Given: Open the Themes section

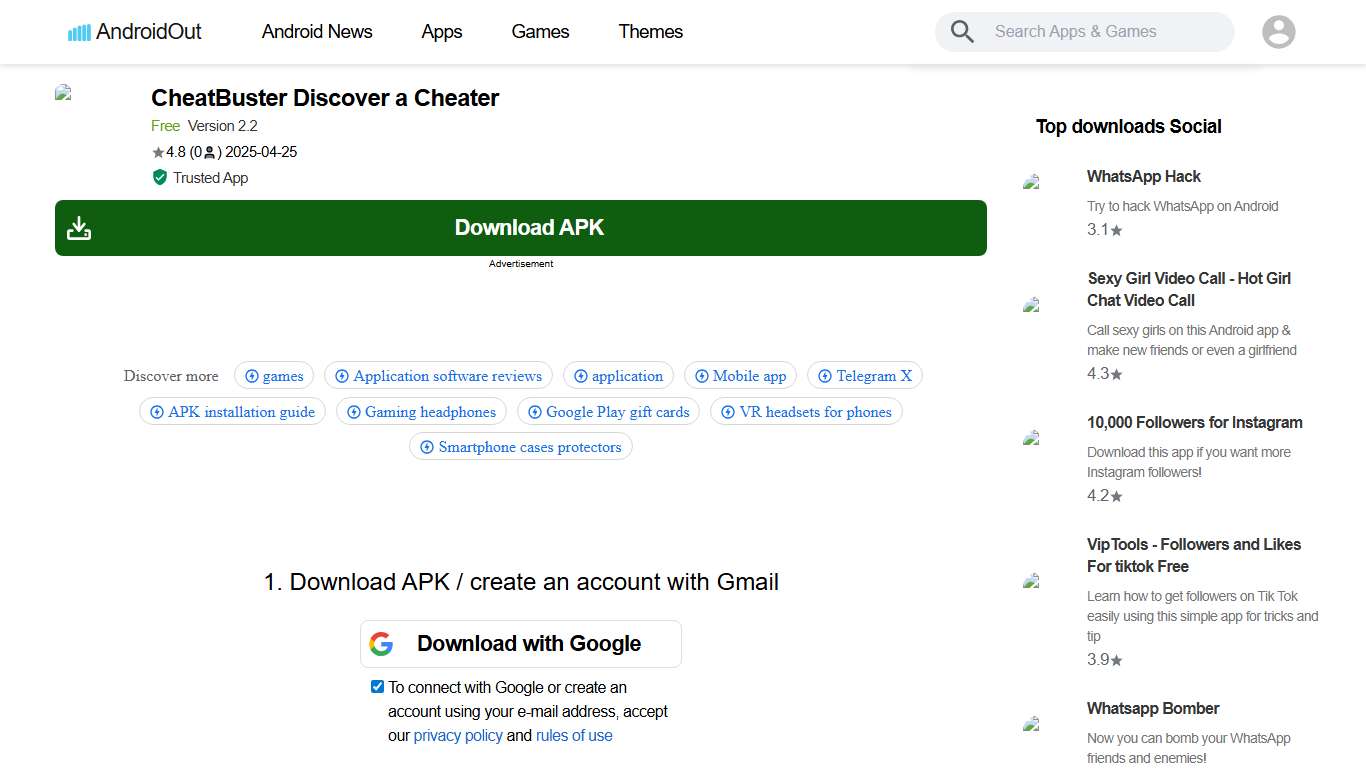Looking at the screenshot, I should click(x=650, y=31).
